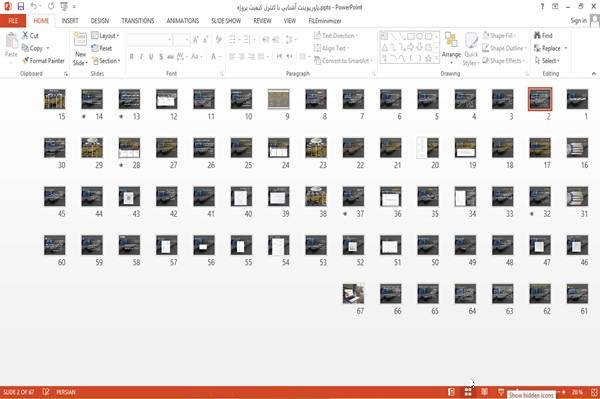Open Quick Styles gallery
Image resolution: width=600 pixels, height=399 pixels.
click(471, 49)
